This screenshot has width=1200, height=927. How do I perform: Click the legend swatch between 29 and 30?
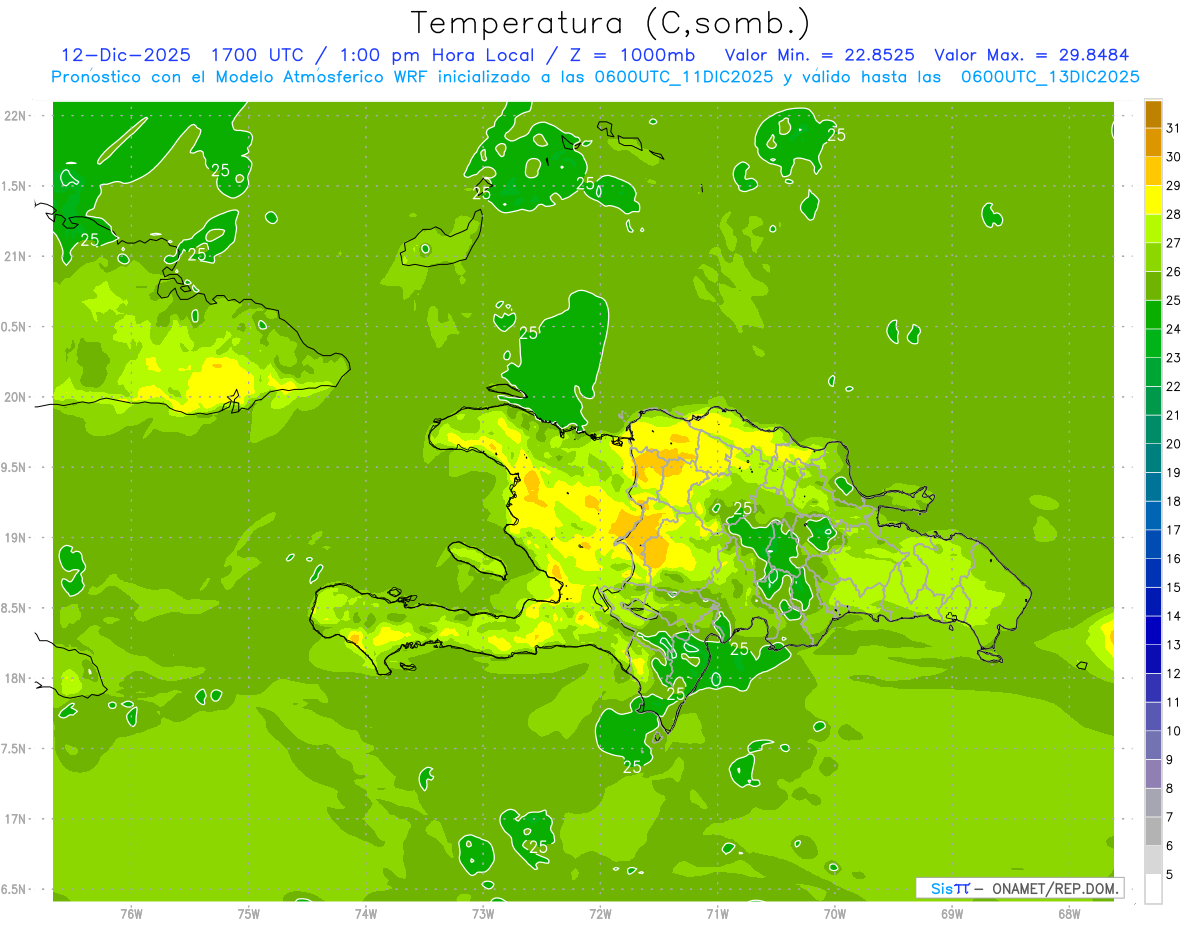1153,172
